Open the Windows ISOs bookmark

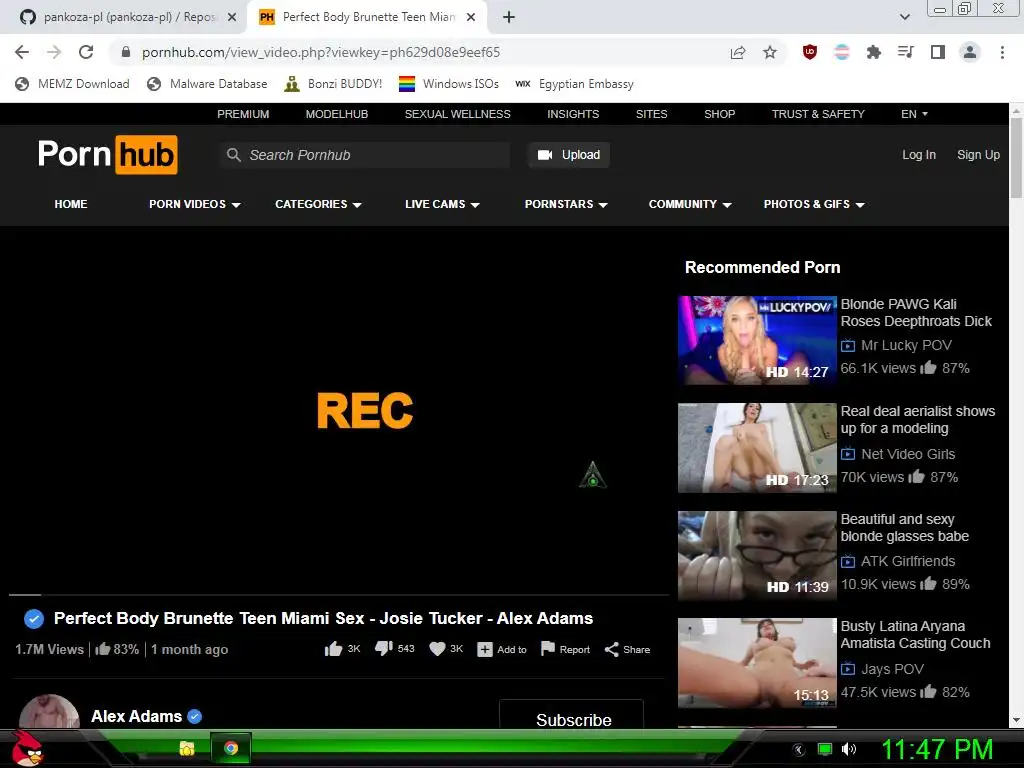tap(449, 84)
